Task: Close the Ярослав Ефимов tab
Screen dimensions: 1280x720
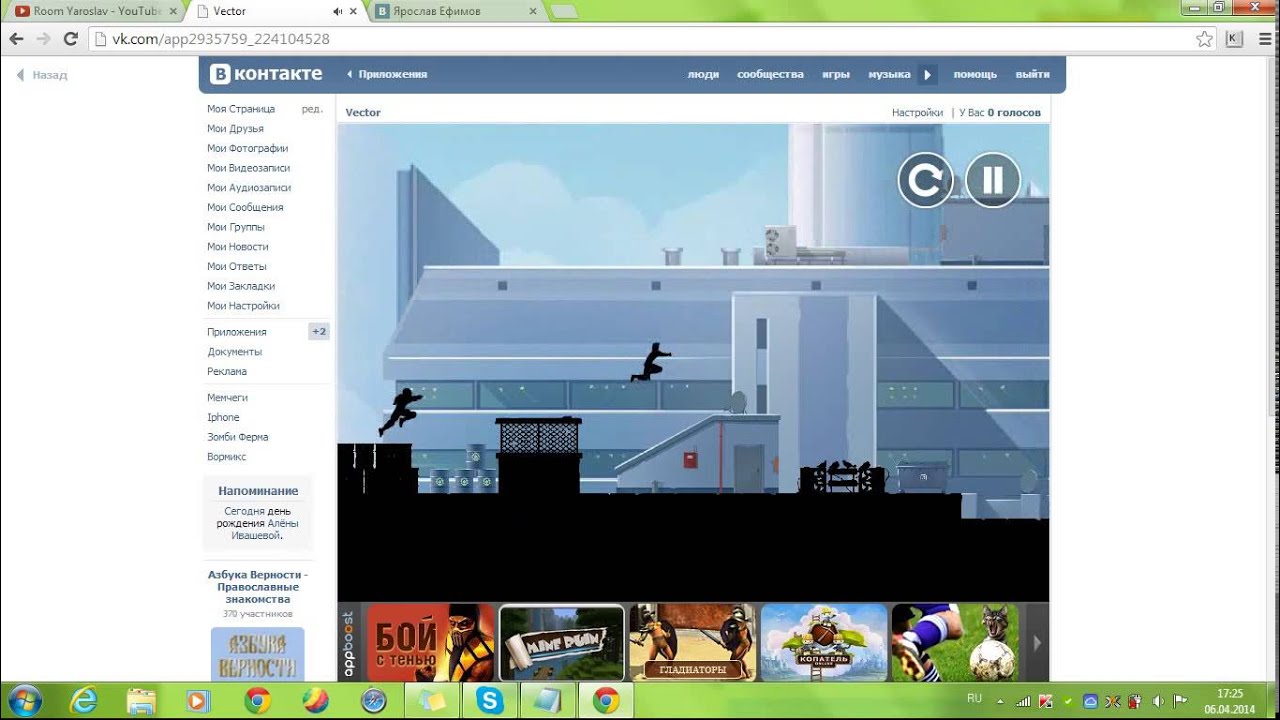Action: point(533,11)
